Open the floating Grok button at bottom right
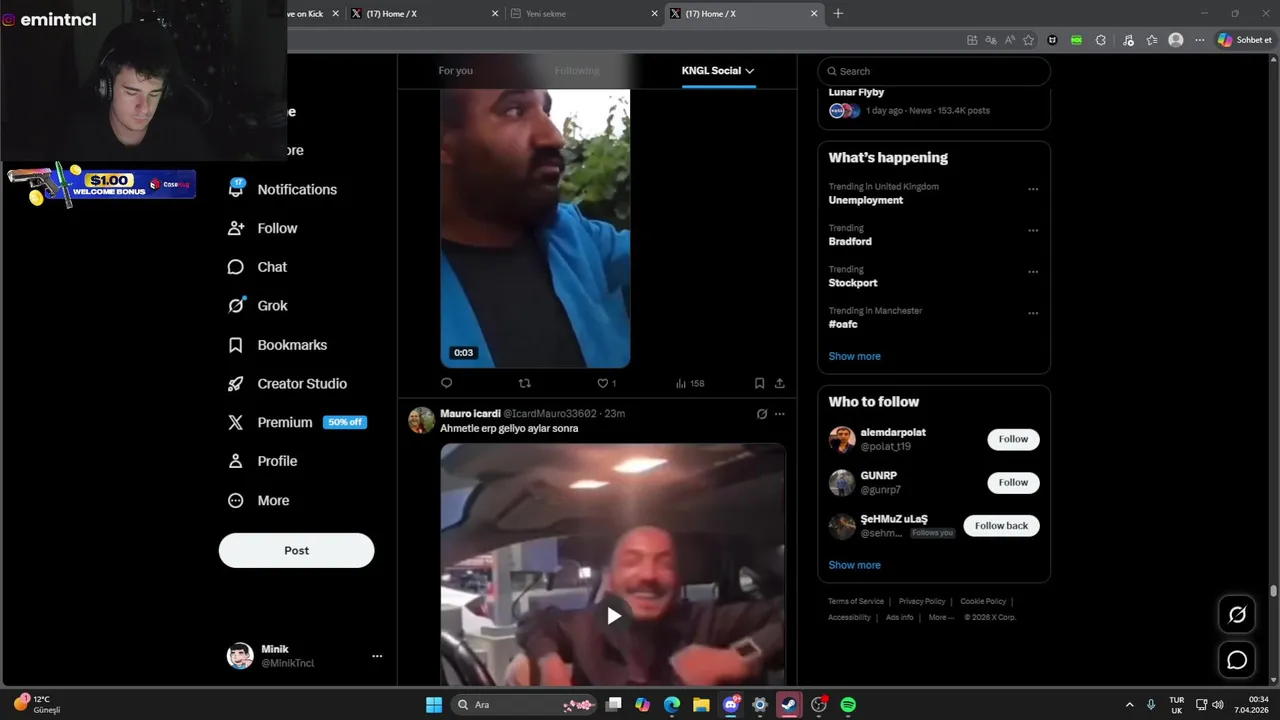 1237,615
